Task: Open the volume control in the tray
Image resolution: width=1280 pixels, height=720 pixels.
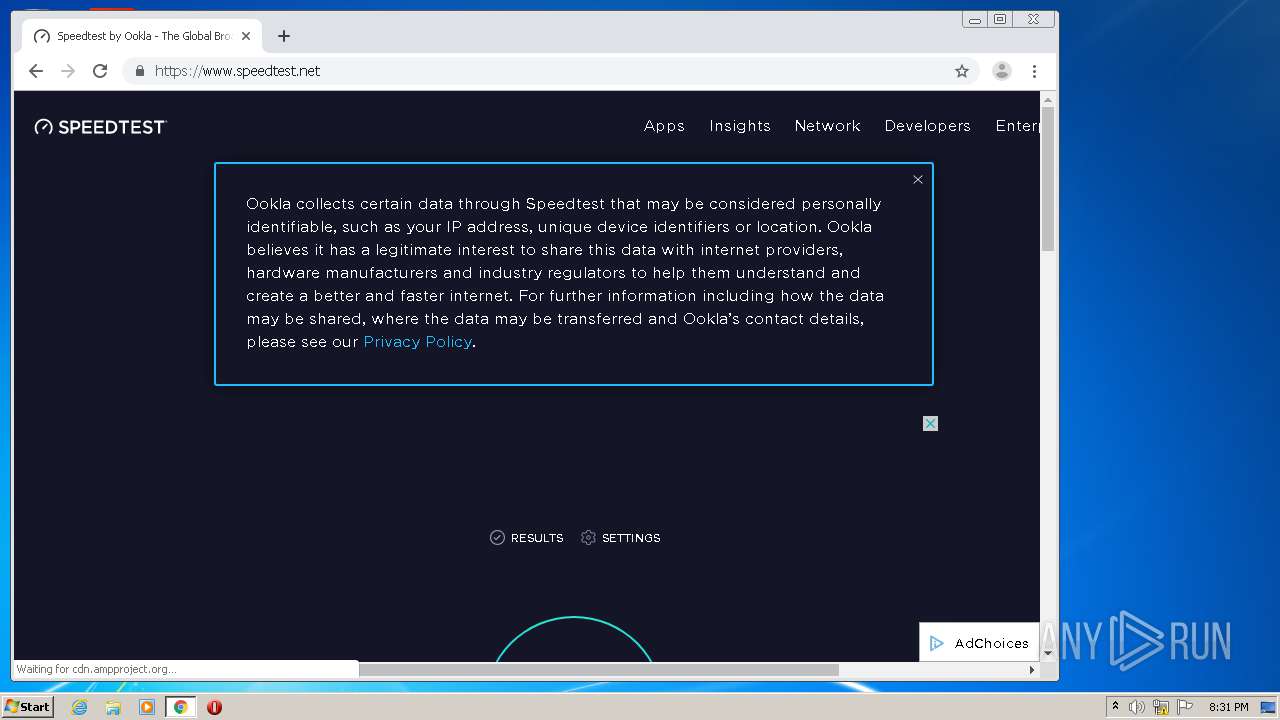Action: [1137, 707]
